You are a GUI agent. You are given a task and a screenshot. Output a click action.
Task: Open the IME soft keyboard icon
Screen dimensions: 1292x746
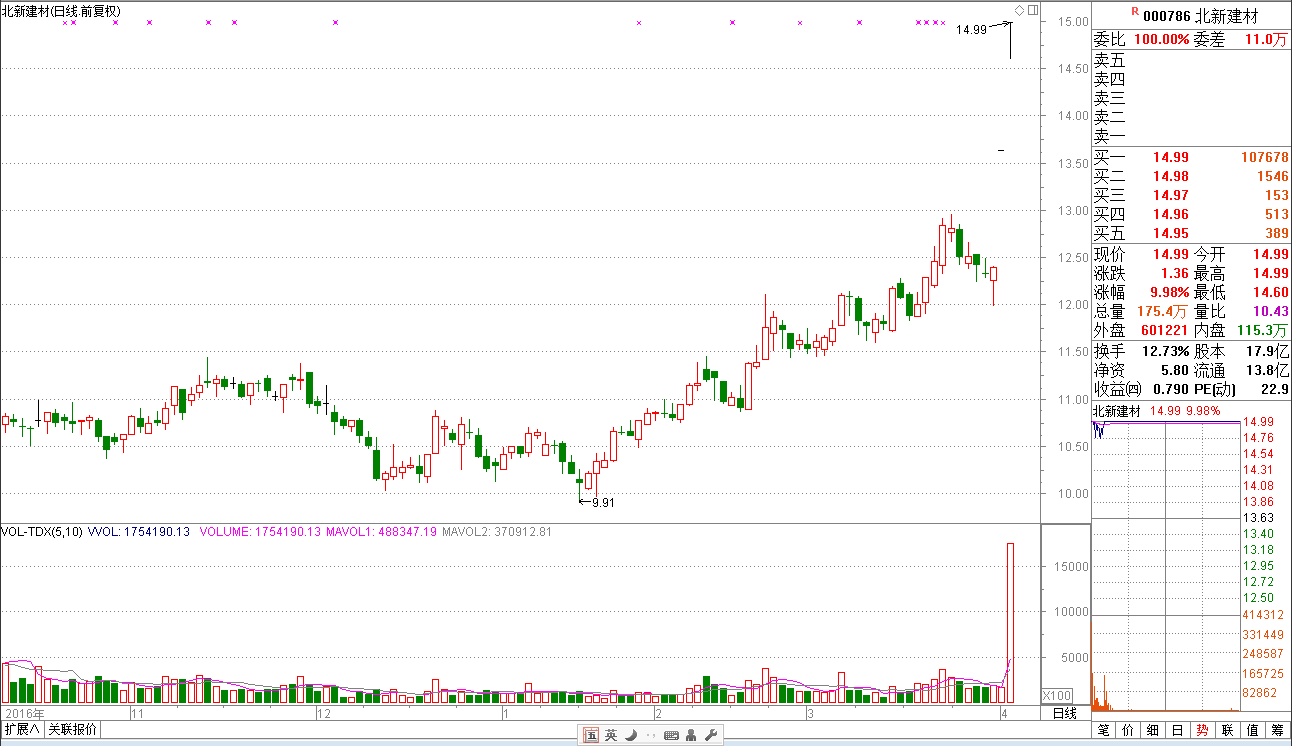coord(670,736)
